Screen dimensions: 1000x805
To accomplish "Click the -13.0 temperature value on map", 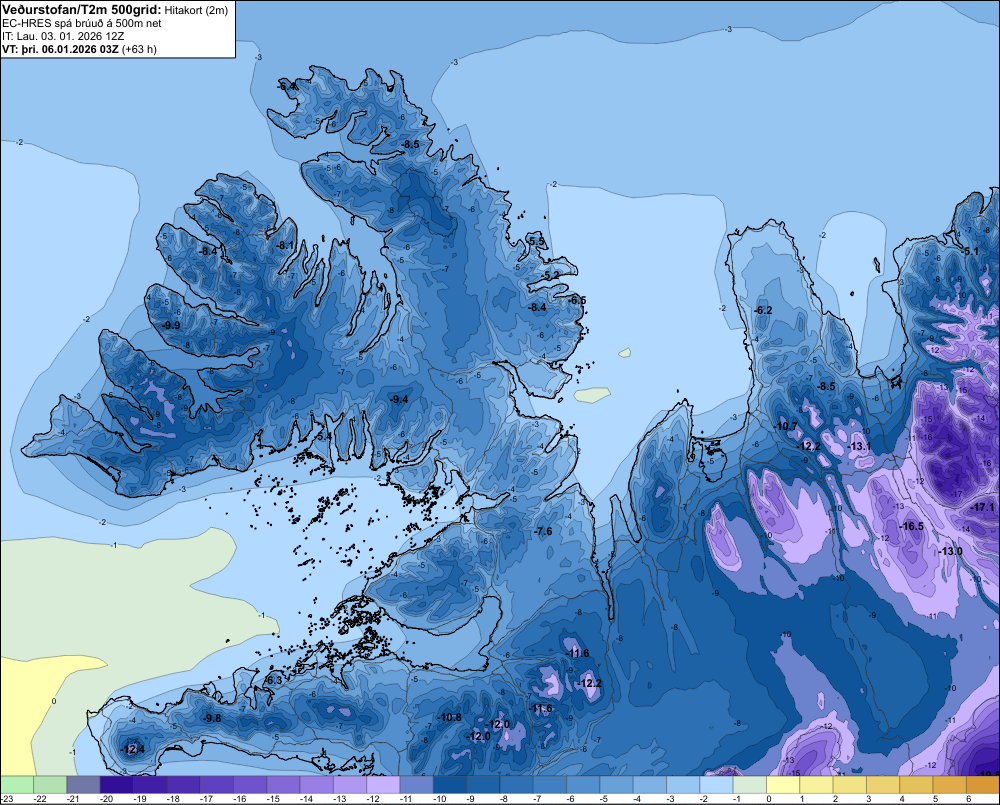I will 950,551.
